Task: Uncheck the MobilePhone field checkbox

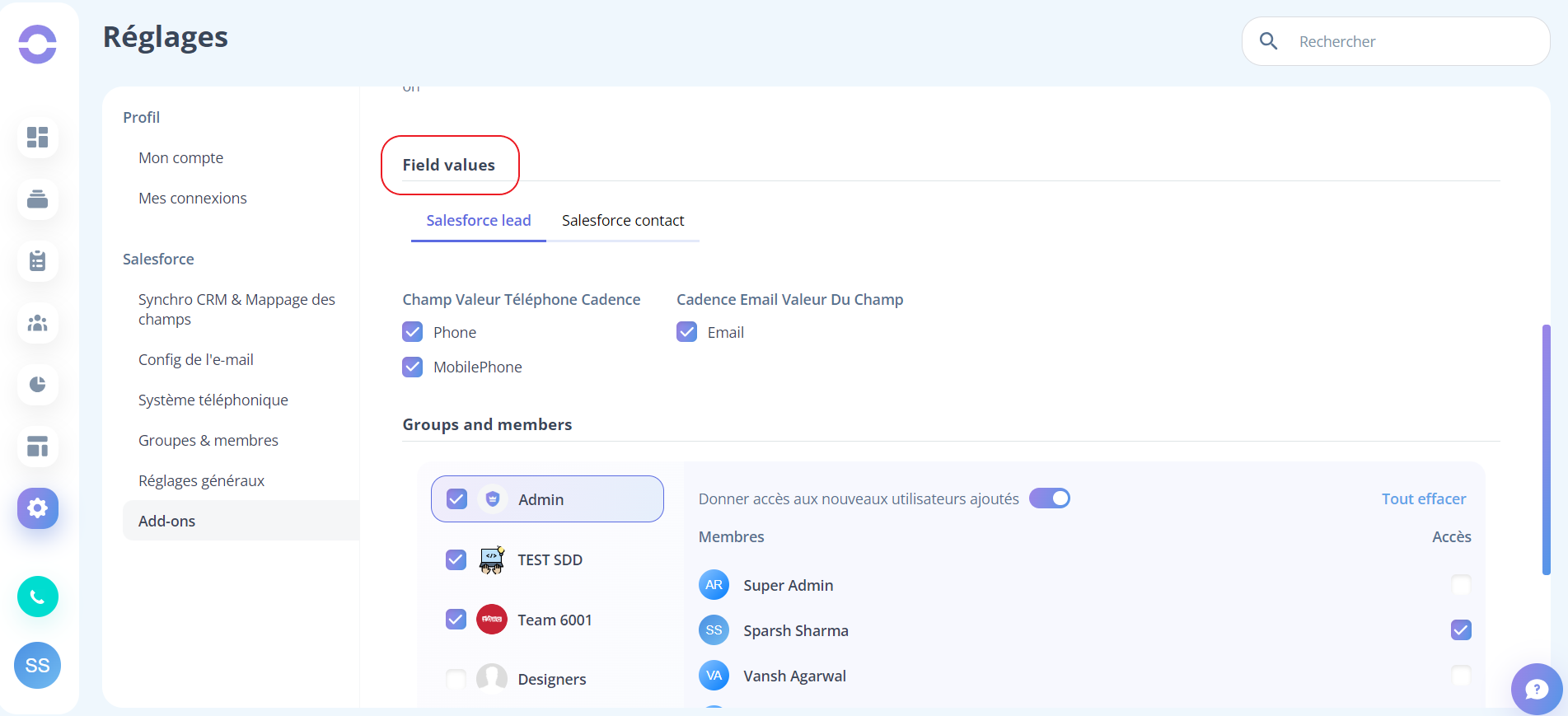Action: click(x=413, y=367)
